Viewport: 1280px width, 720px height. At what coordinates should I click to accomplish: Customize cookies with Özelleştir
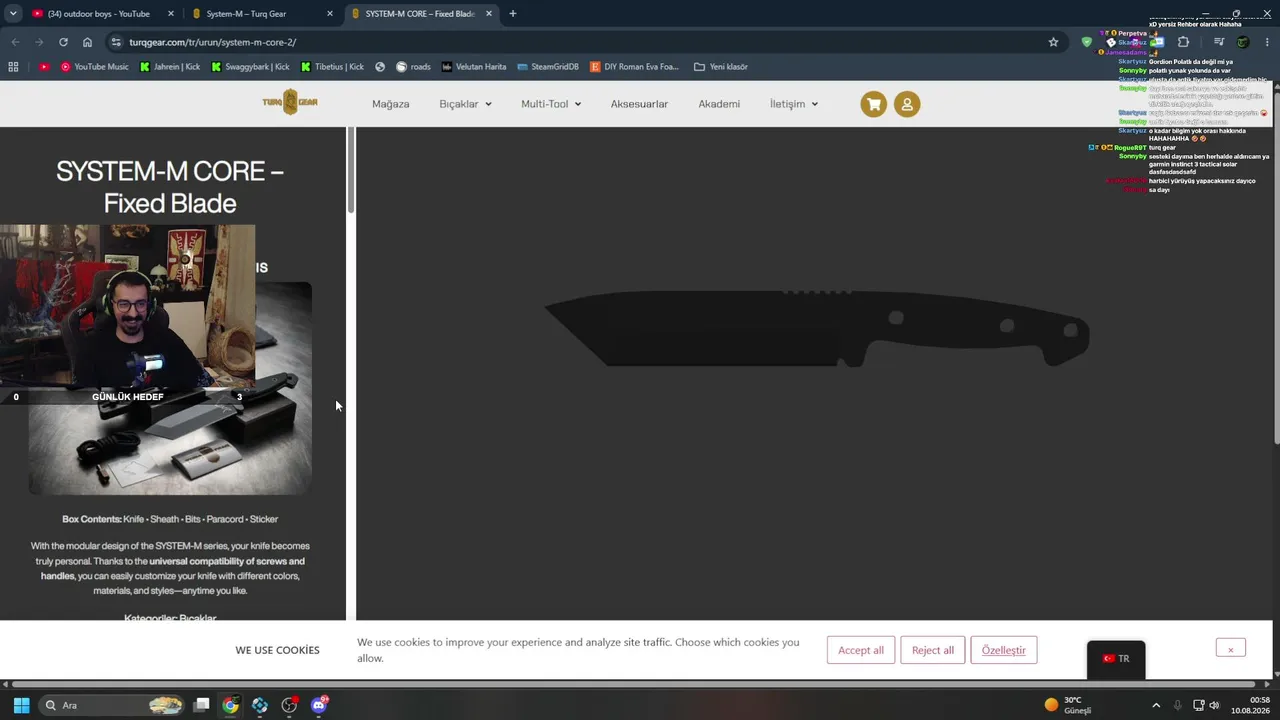point(1004,650)
